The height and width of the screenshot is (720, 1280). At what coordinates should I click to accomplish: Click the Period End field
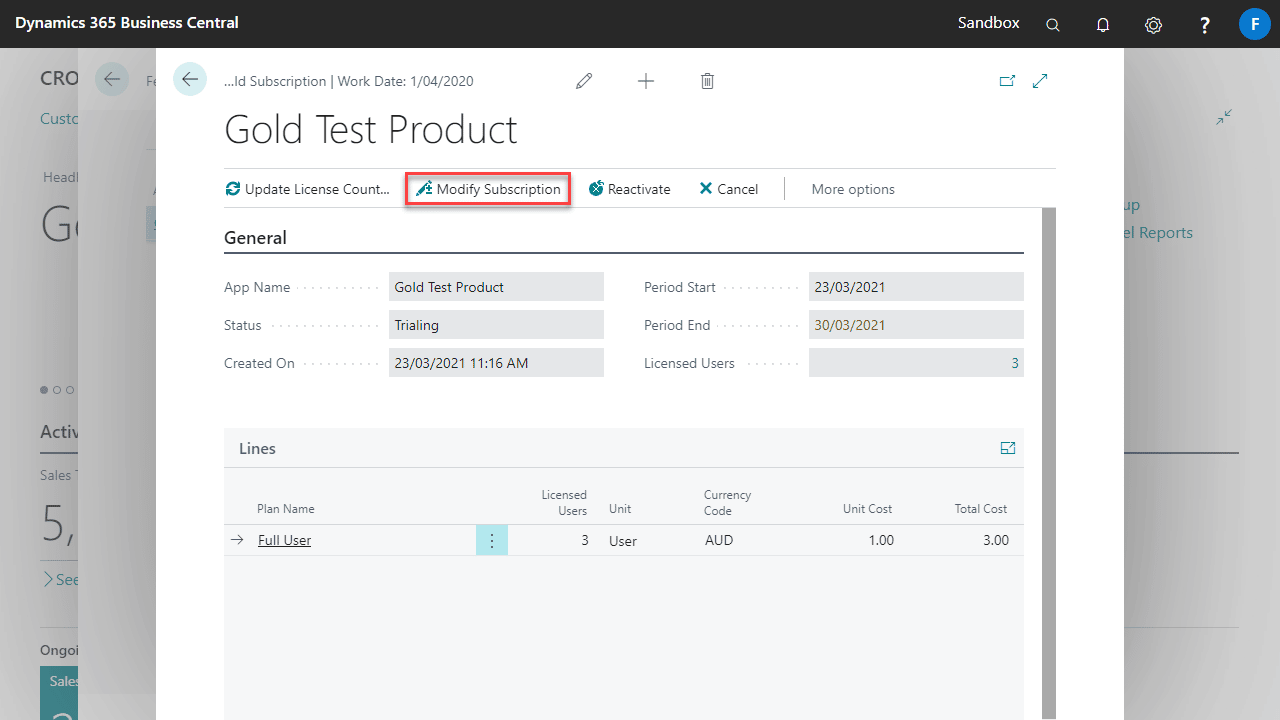pyautogui.click(x=916, y=325)
